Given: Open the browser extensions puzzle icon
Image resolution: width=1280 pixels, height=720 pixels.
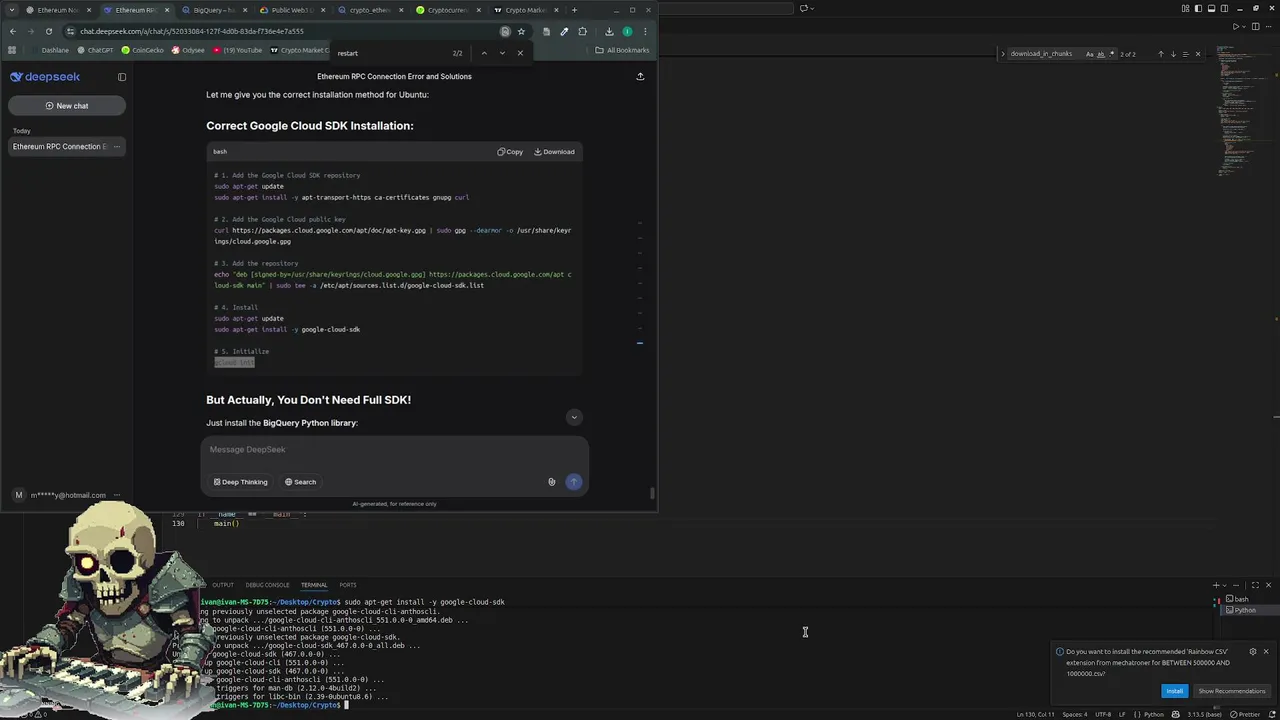Looking at the screenshot, I should point(583,31).
